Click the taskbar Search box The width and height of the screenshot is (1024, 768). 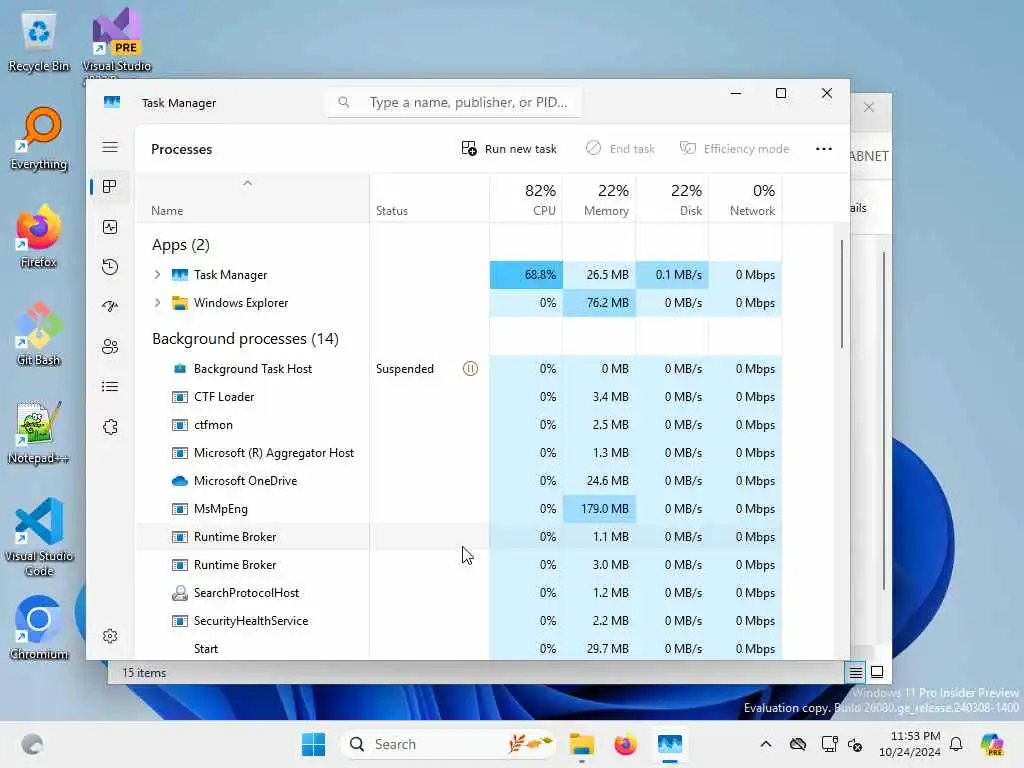click(x=449, y=744)
